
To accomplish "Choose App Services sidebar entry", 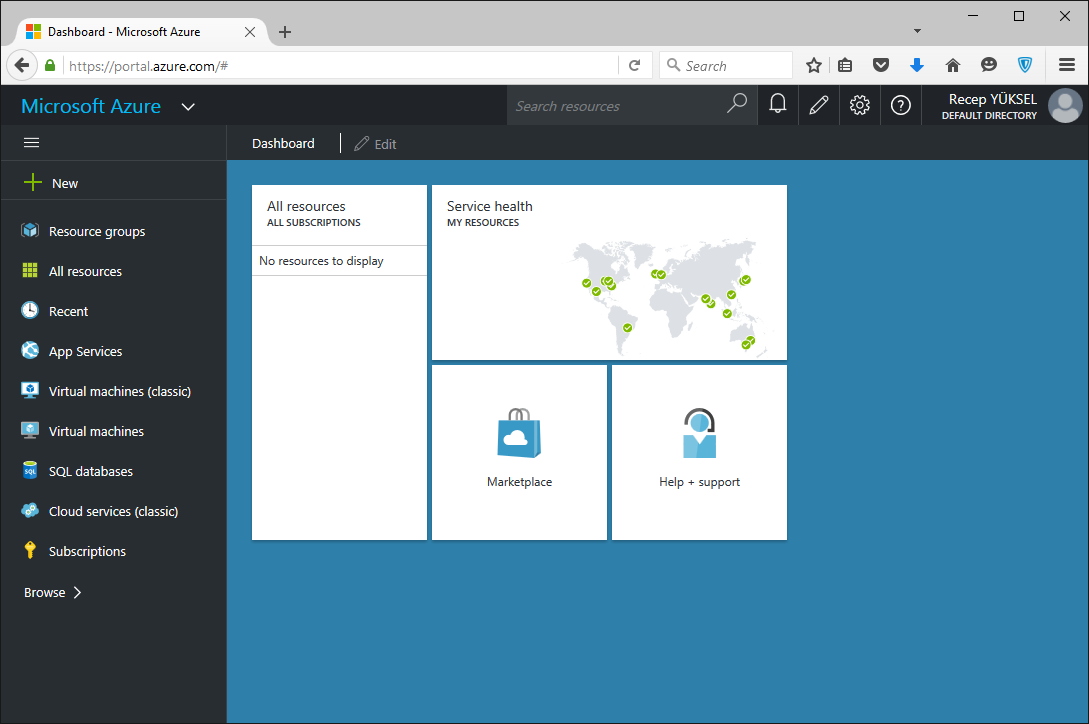I will pyautogui.click(x=85, y=352).
